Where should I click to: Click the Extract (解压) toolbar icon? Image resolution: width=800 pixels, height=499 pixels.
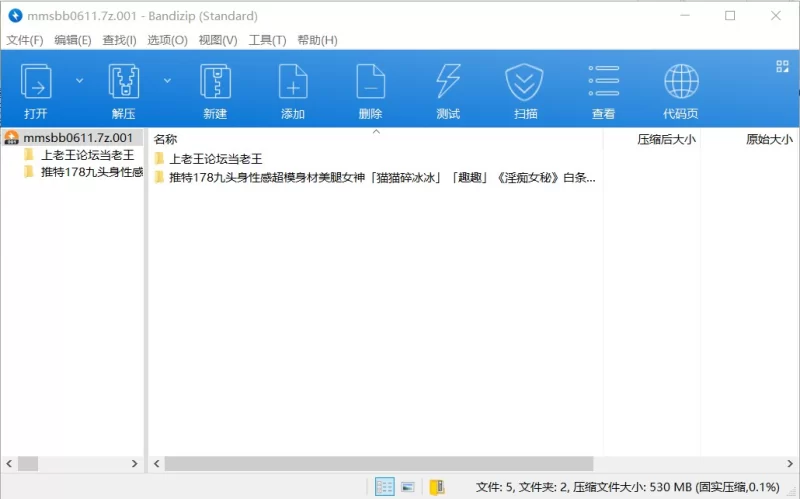click(123, 82)
